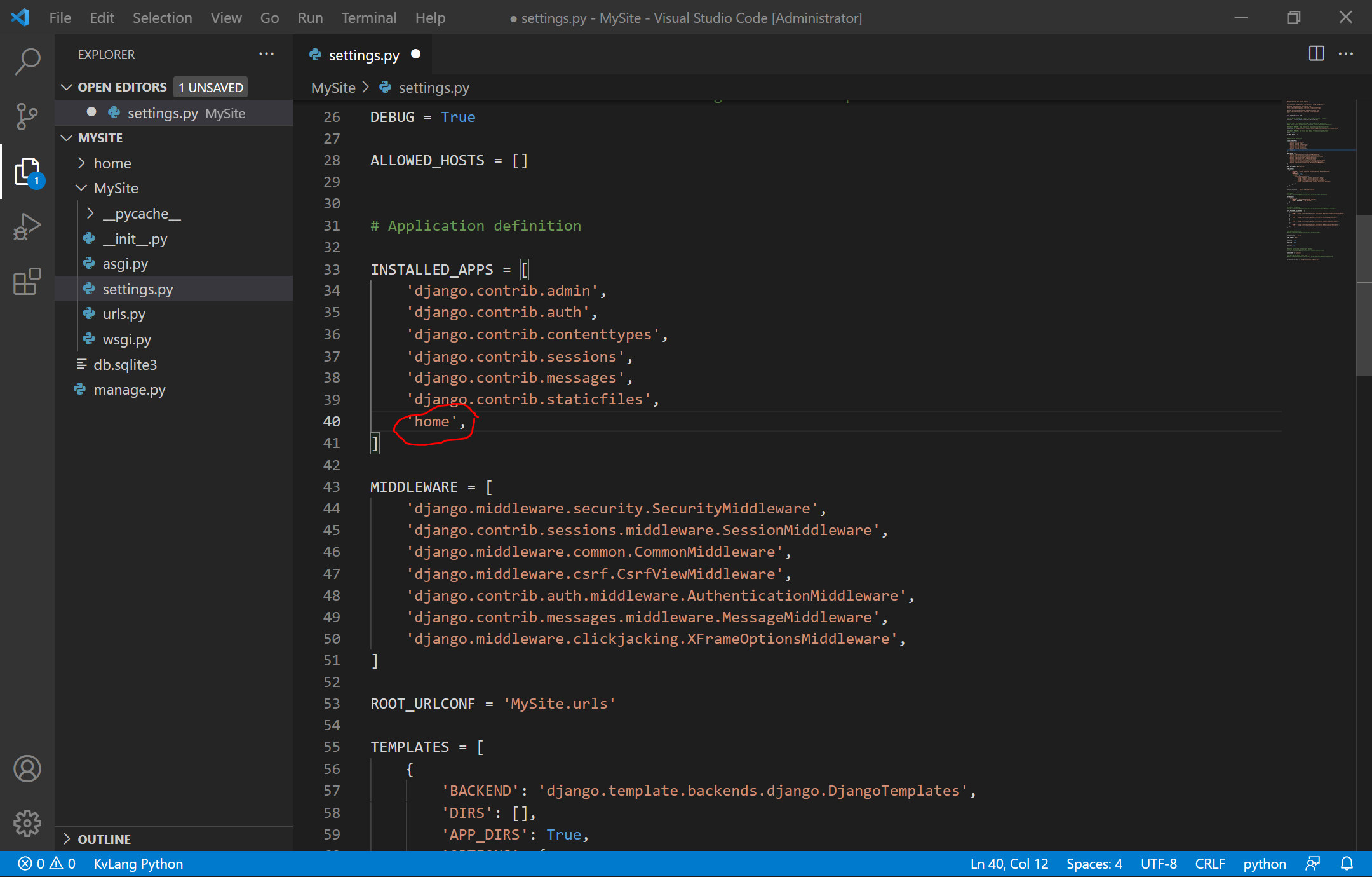Restore down the VS Code window

pyautogui.click(x=1293, y=17)
